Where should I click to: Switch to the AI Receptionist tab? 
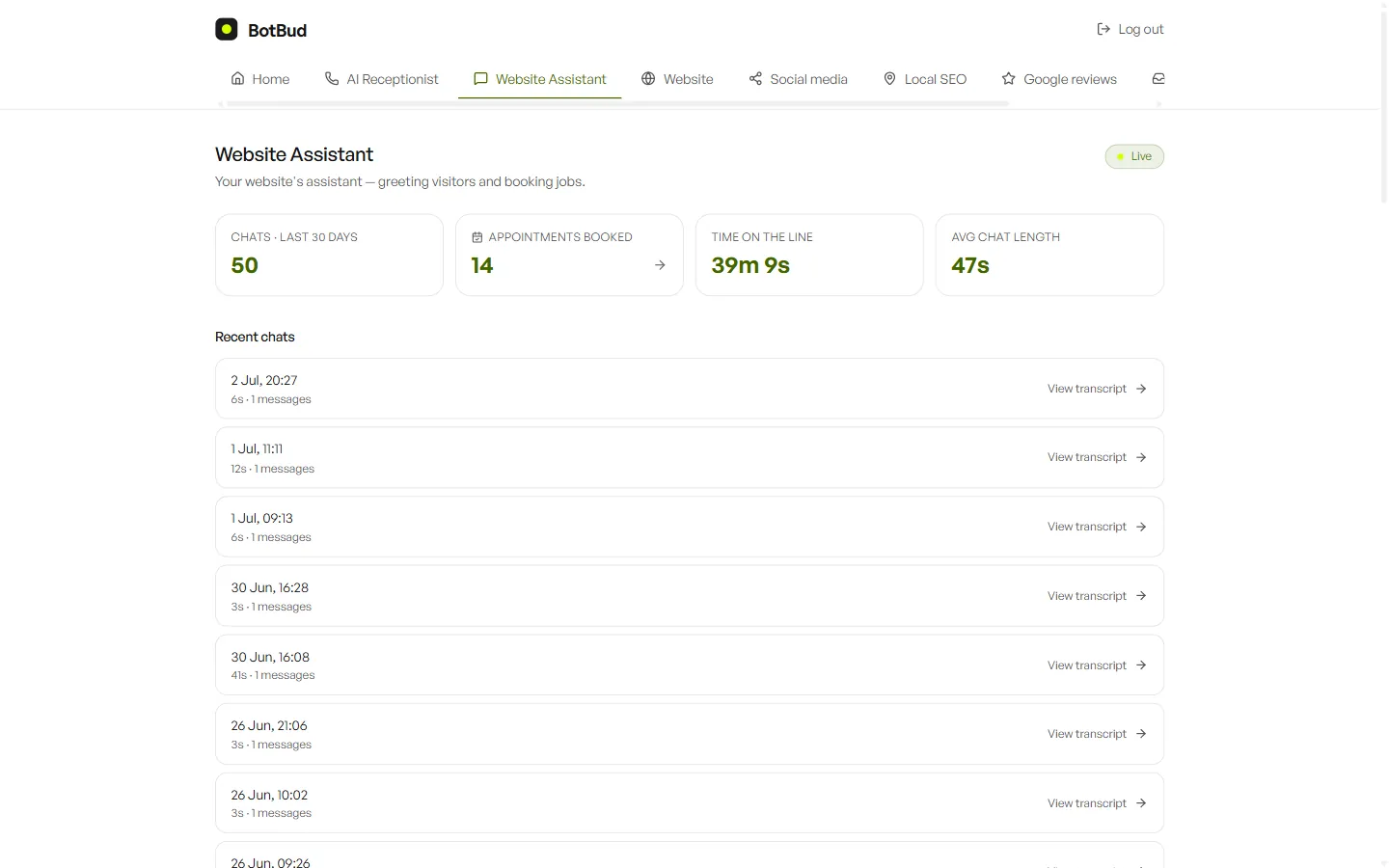381,79
